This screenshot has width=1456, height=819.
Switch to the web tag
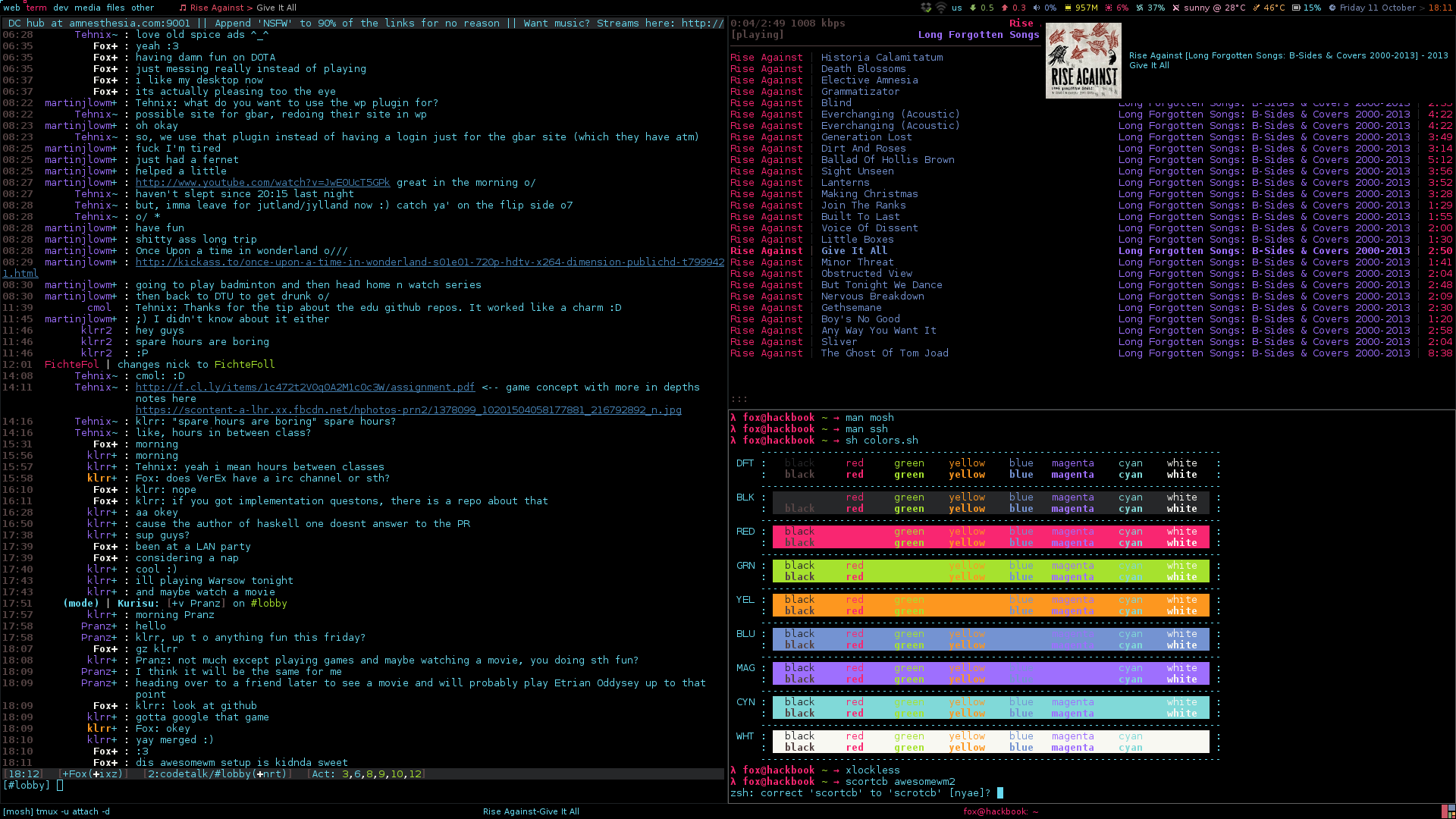tap(11, 8)
